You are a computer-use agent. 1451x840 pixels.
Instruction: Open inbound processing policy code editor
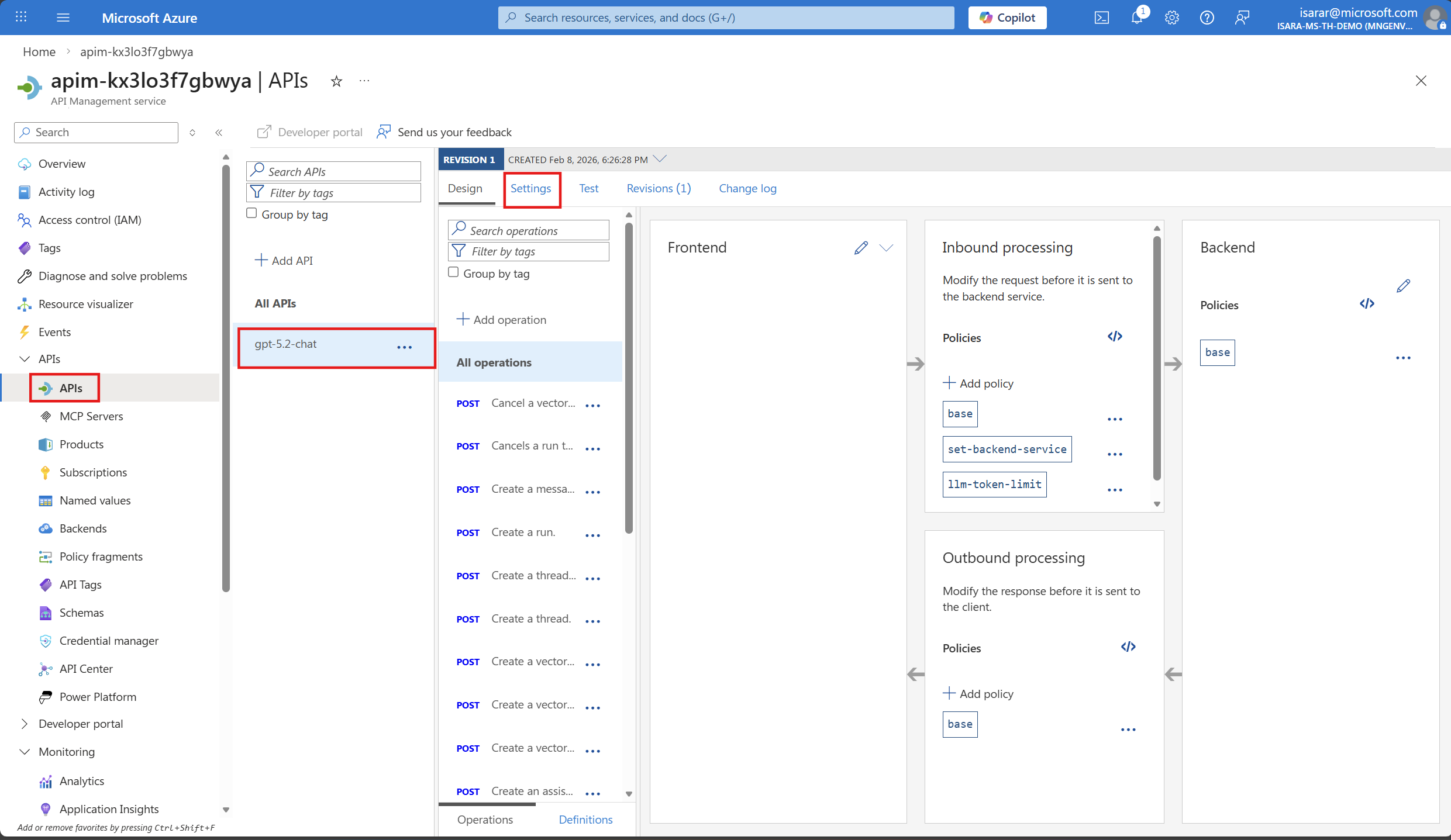click(x=1115, y=336)
